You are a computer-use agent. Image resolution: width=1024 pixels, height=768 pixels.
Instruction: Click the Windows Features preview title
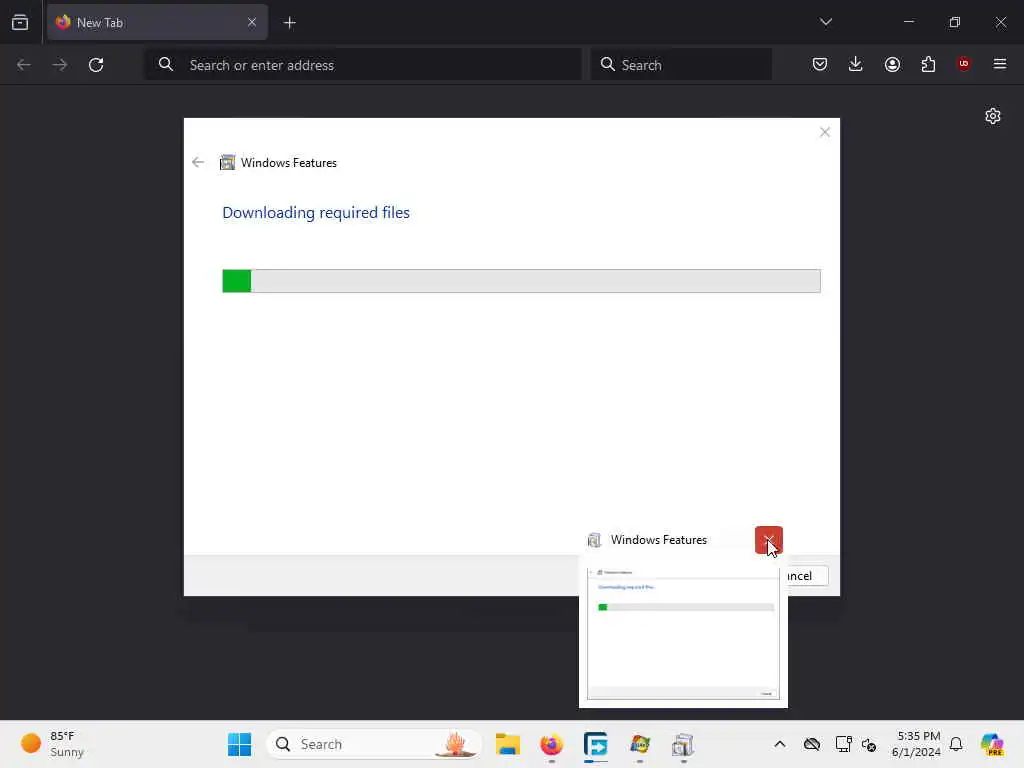tap(658, 540)
